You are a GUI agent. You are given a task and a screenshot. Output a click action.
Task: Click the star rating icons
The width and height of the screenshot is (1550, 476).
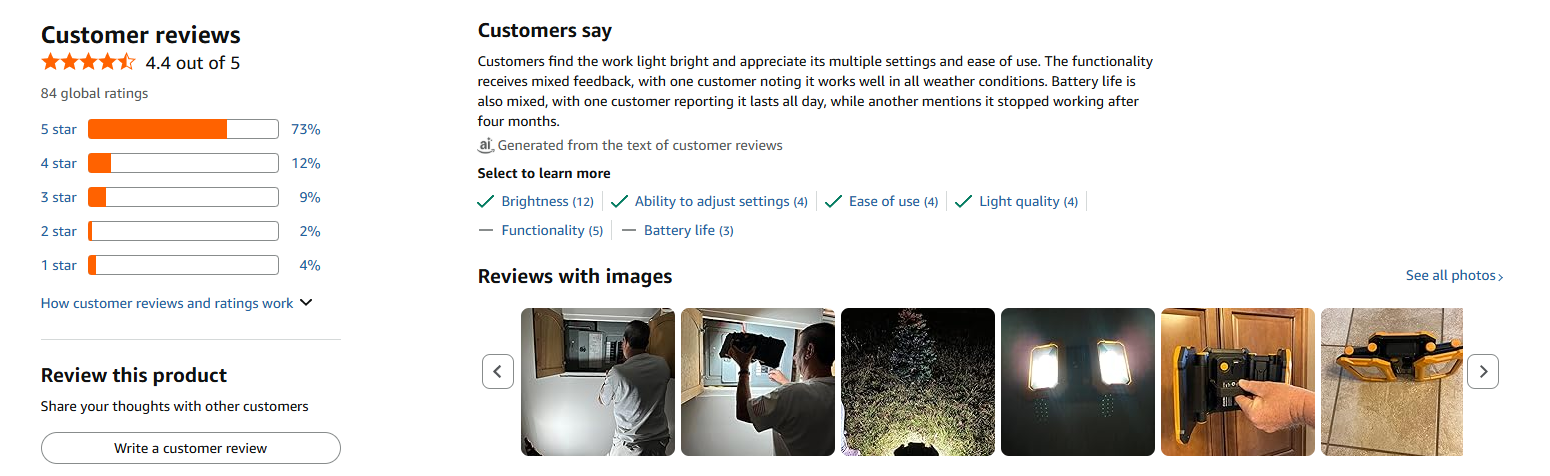coord(88,63)
